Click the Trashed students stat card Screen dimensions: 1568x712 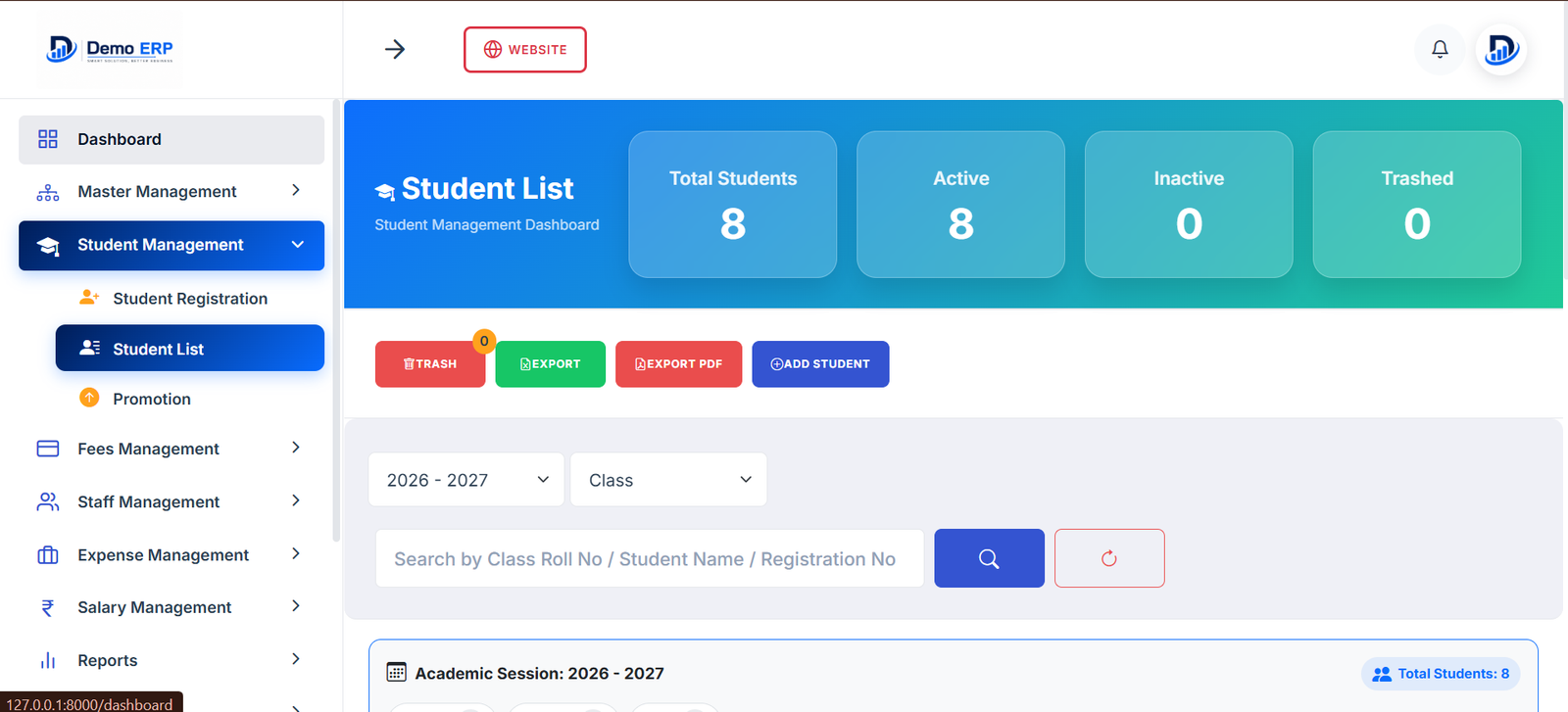coord(1417,205)
